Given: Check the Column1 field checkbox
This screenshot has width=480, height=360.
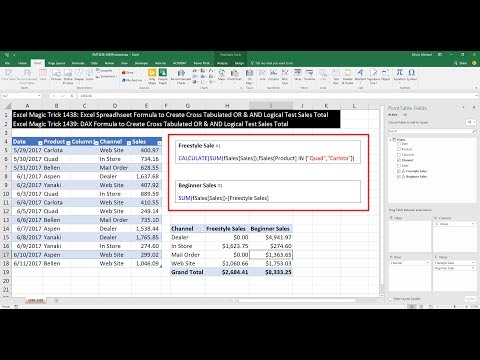Looking at the screenshot, I should click(x=399, y=155).
